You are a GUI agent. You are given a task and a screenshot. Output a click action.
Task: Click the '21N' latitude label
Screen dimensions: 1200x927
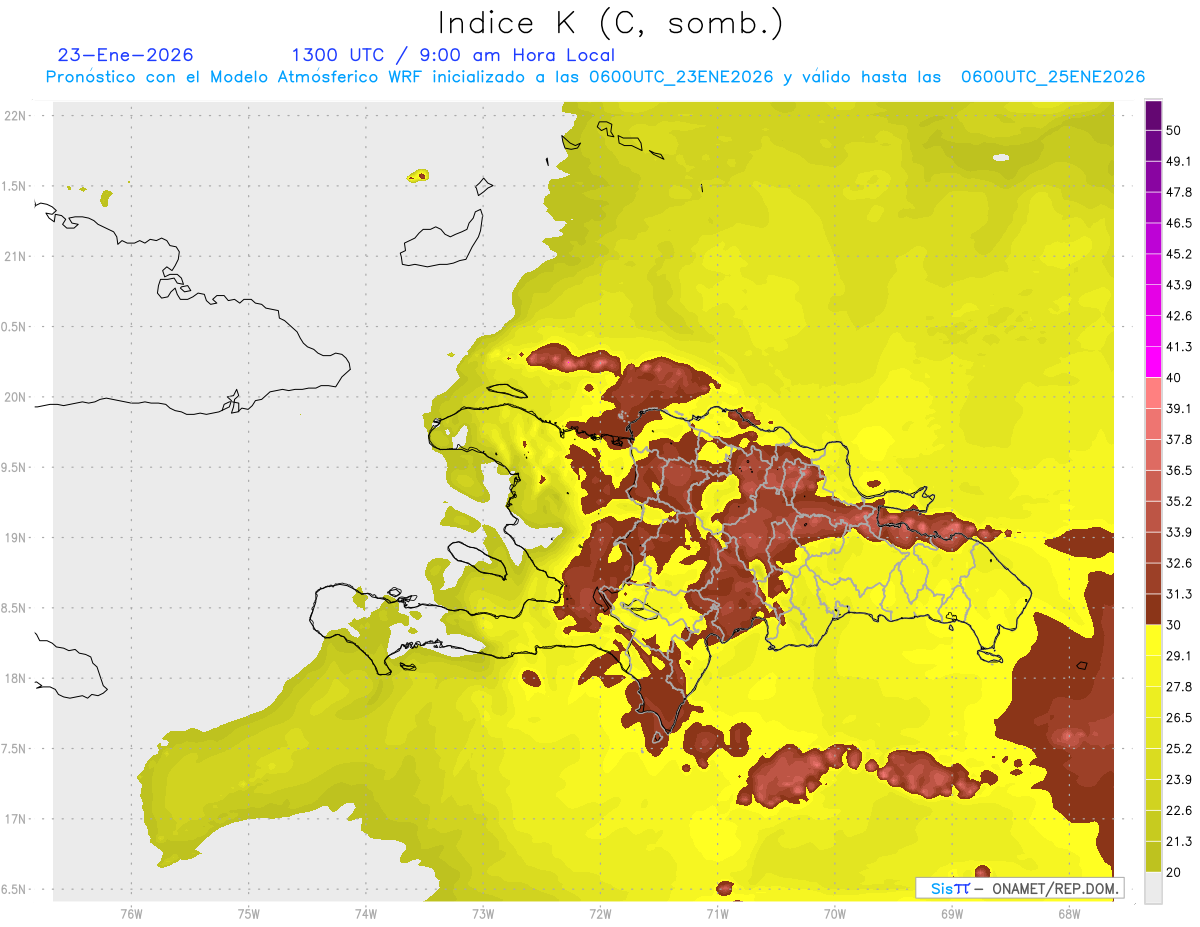click(x=15, y=256)
